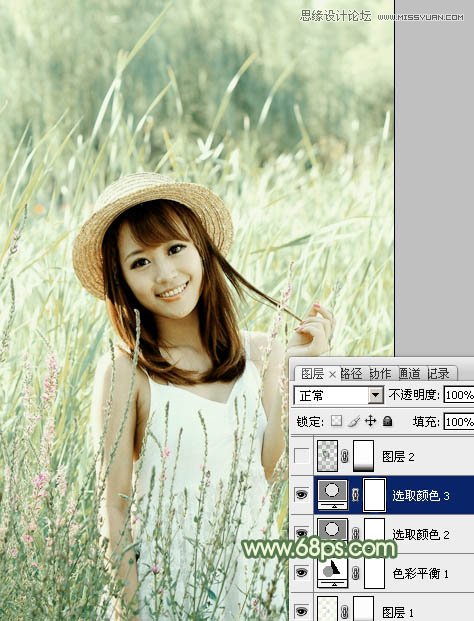
Task: Hide the 图层 1 layer
Action: 302,611
